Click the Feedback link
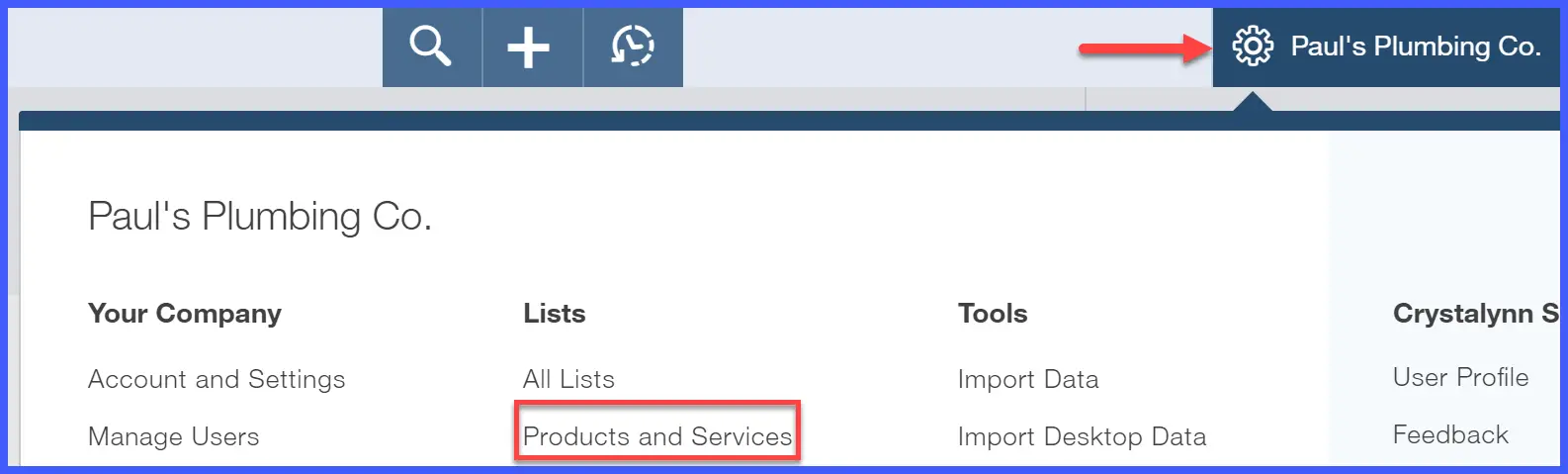 [1450, 434]
